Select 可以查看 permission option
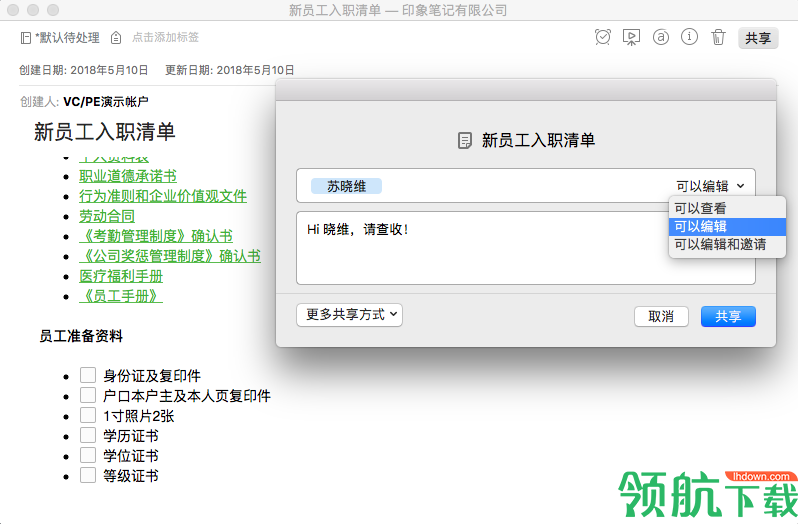 (727, 208)
